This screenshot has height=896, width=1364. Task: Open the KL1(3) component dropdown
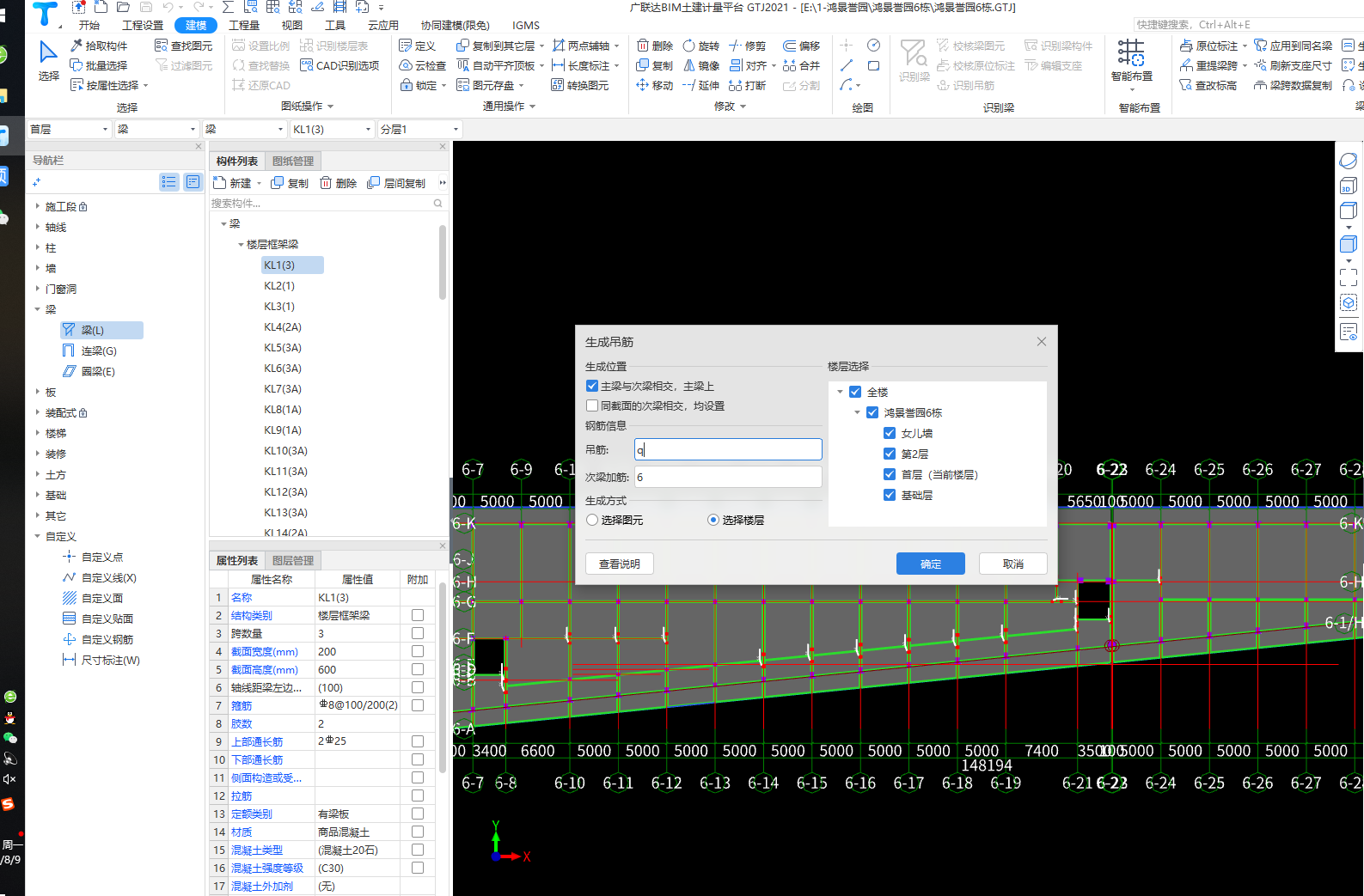click(x=332, y=129)
